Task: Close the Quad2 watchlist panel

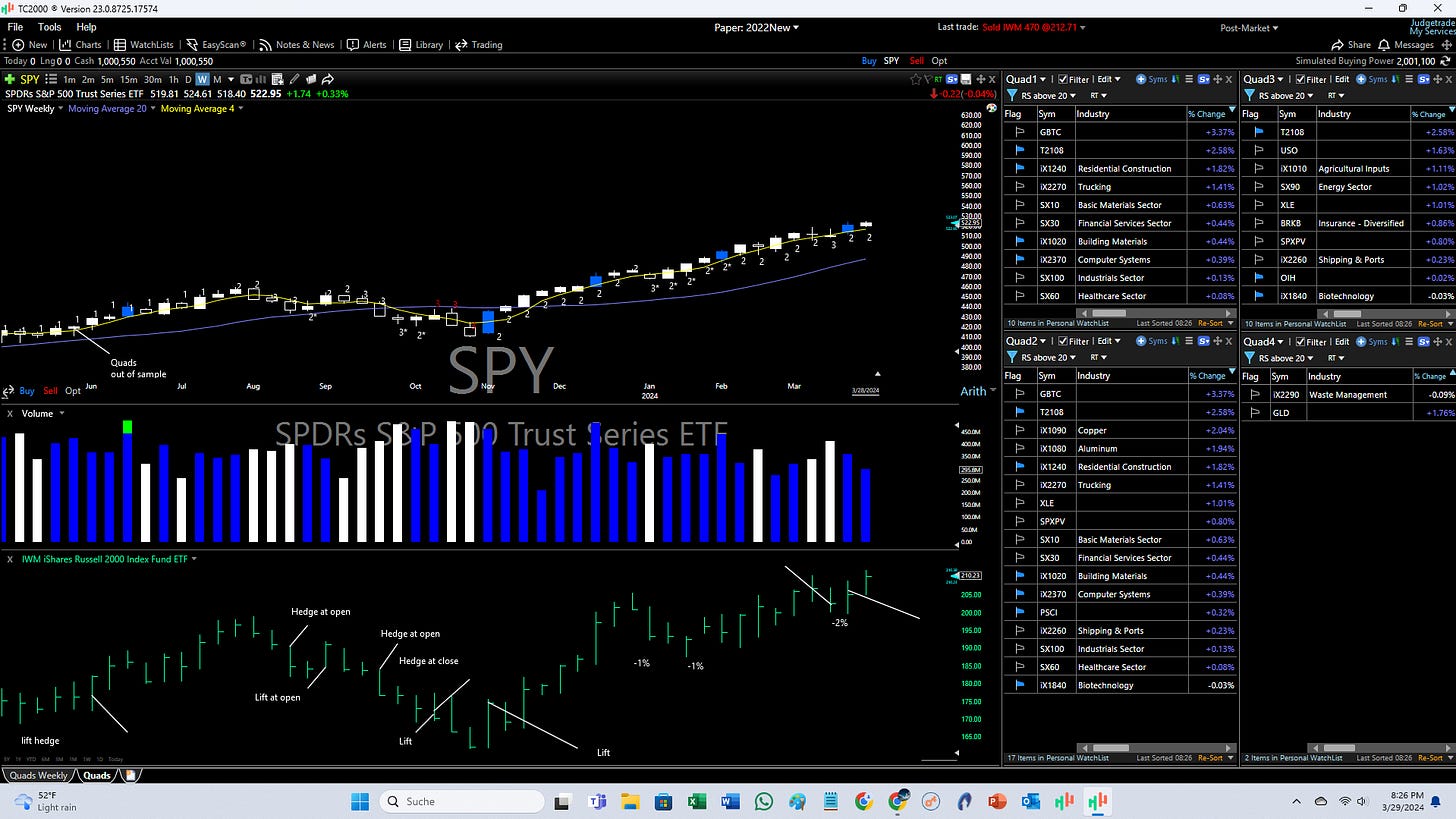Action: tap(1228, 341)
